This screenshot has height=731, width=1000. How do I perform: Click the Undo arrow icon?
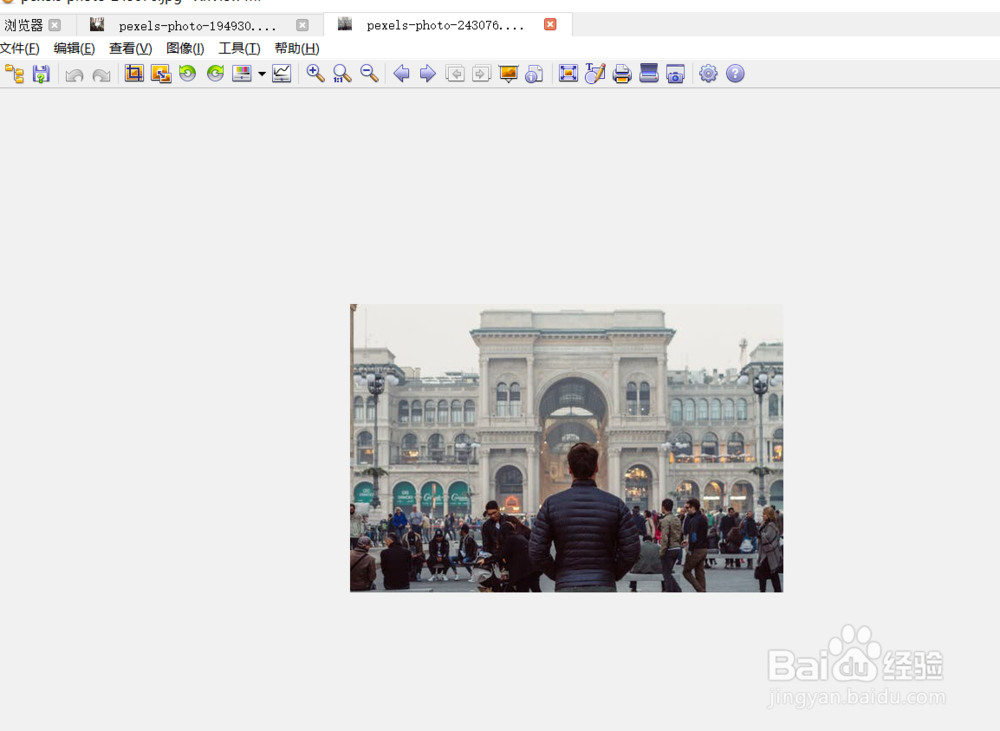[75, 75]
